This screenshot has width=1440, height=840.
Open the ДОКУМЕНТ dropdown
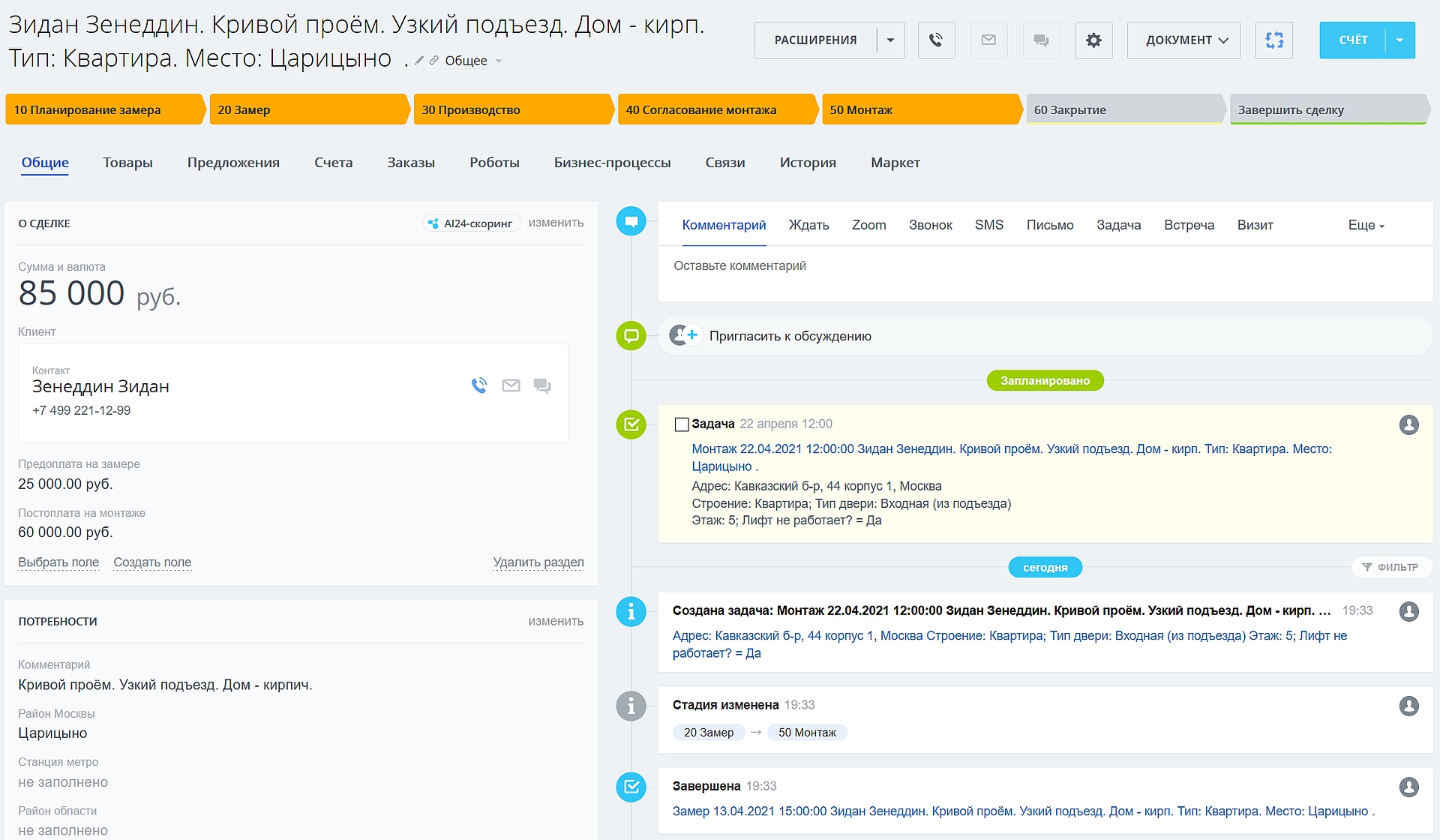click(1183, 40)
